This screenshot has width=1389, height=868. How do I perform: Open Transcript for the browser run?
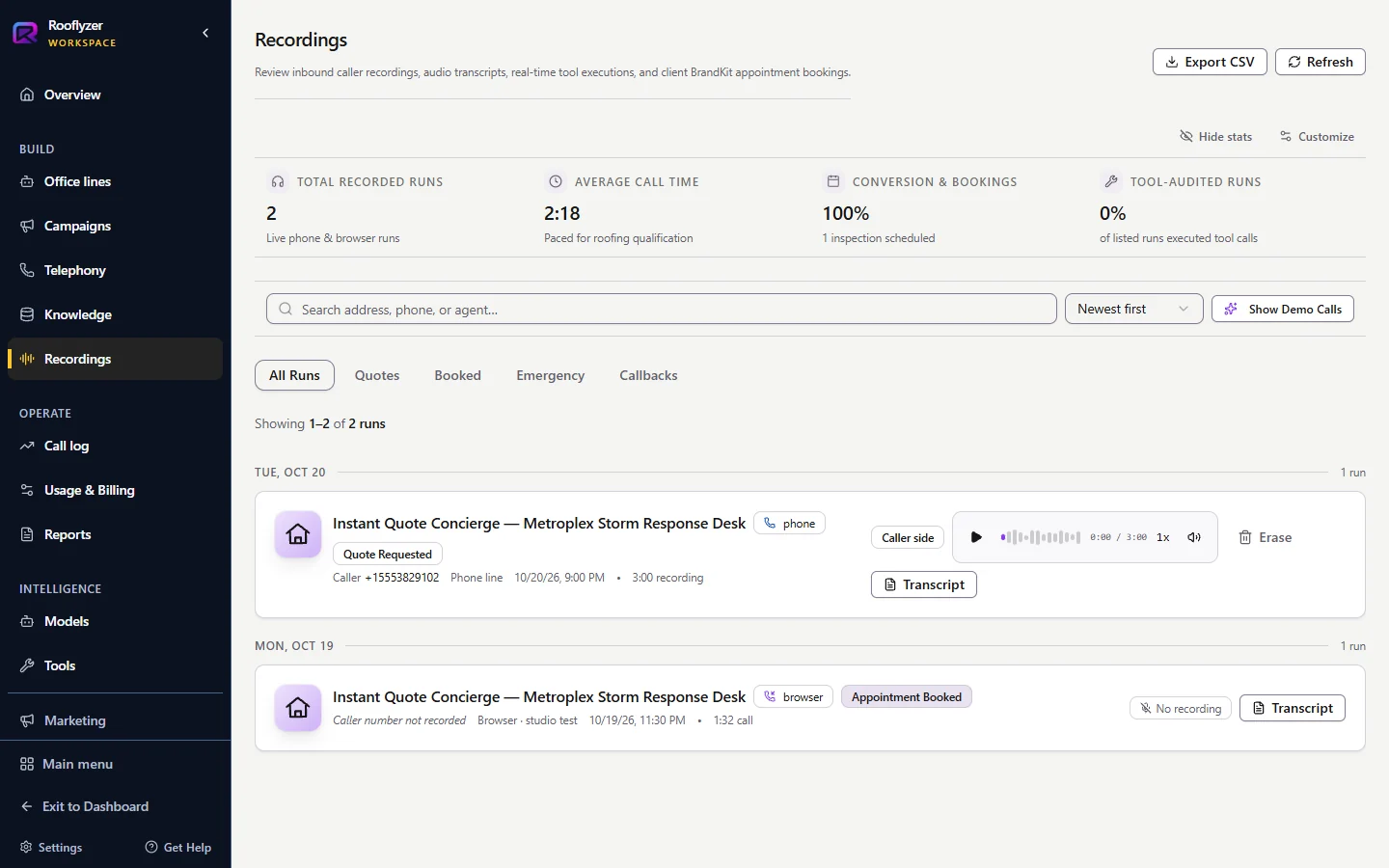coord(1293,708)
